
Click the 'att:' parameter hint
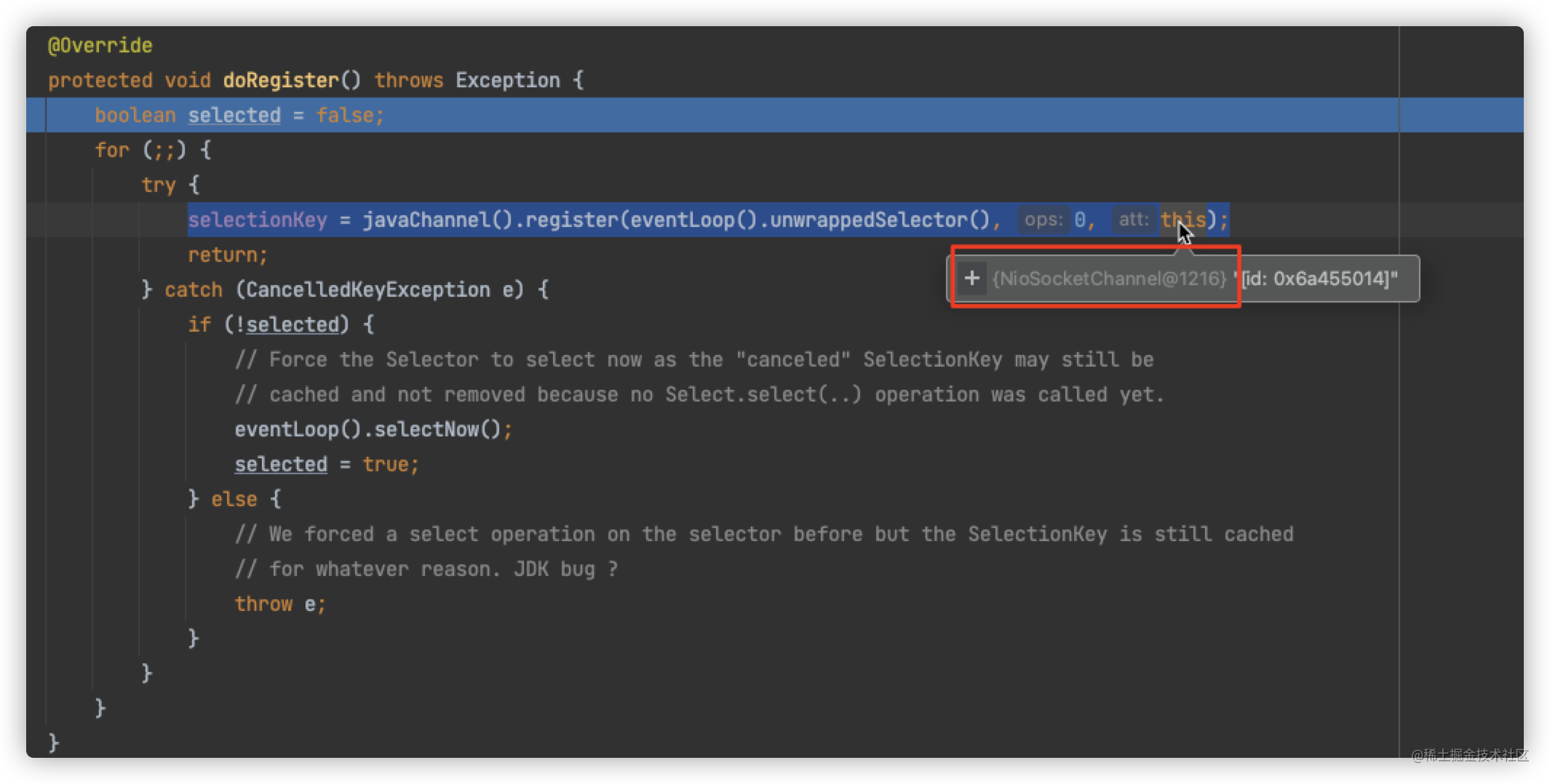(x=1133, y=220)
